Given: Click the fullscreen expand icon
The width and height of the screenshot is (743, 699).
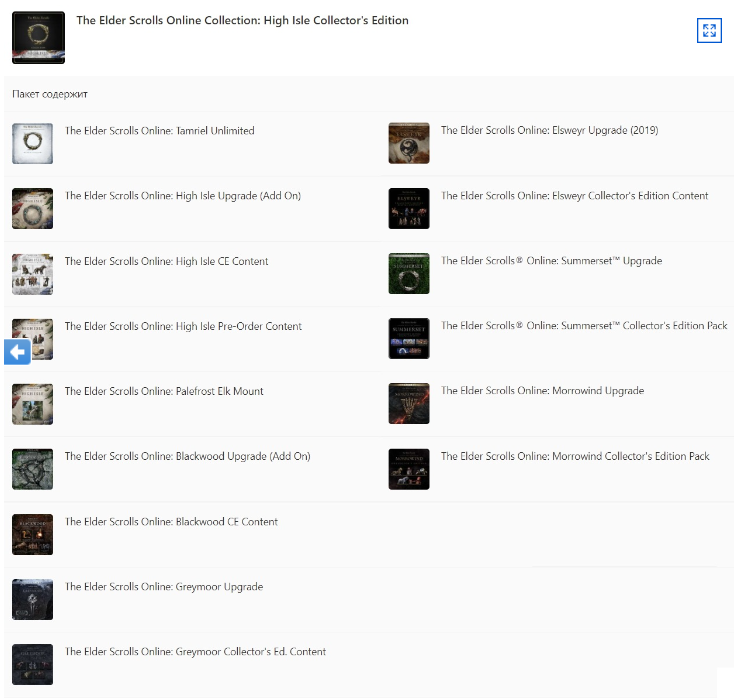Looking at the screenshot, I should point(709,30).
